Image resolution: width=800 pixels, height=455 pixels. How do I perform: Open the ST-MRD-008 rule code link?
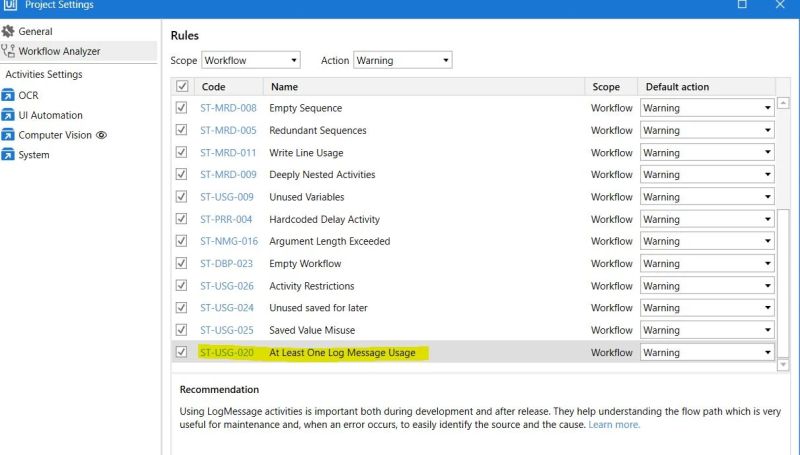[228, 108]
